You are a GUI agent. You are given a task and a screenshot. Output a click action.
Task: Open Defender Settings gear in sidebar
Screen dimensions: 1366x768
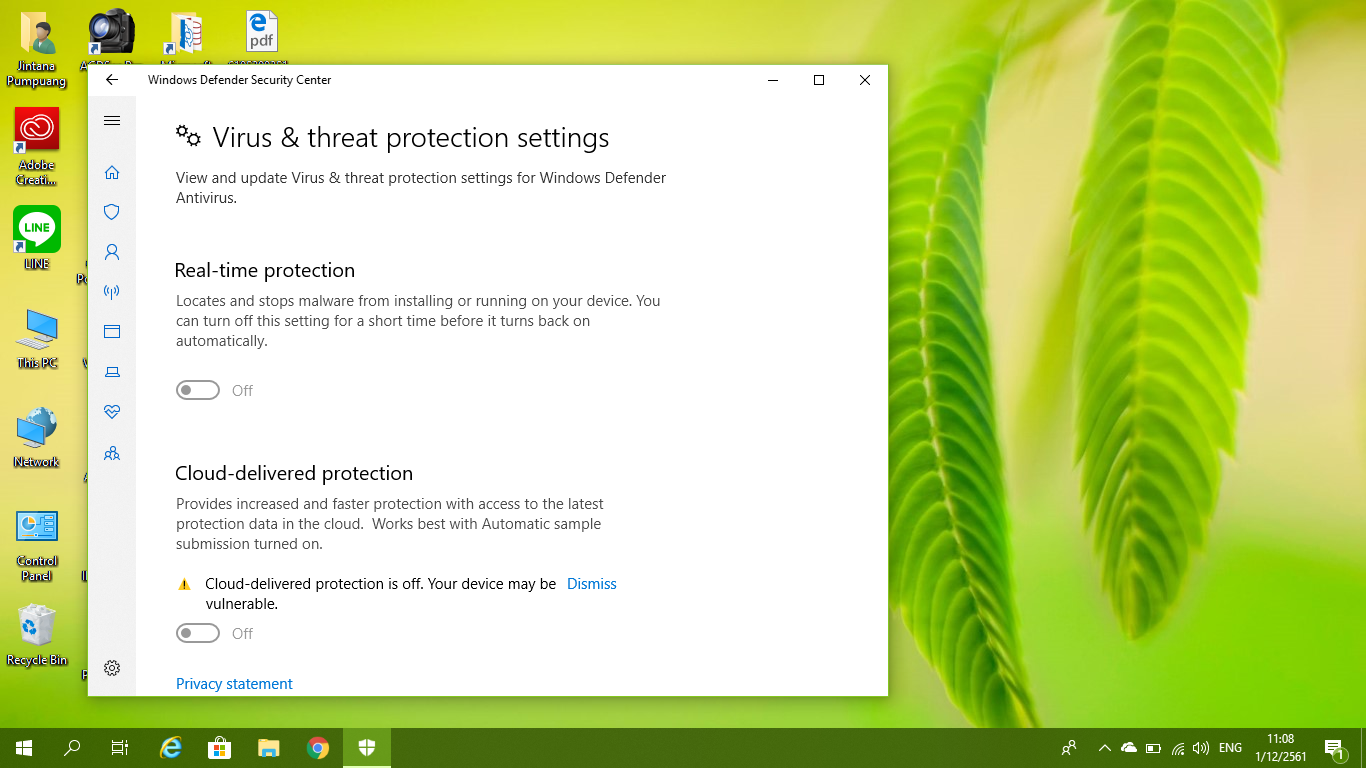point(112,668)
